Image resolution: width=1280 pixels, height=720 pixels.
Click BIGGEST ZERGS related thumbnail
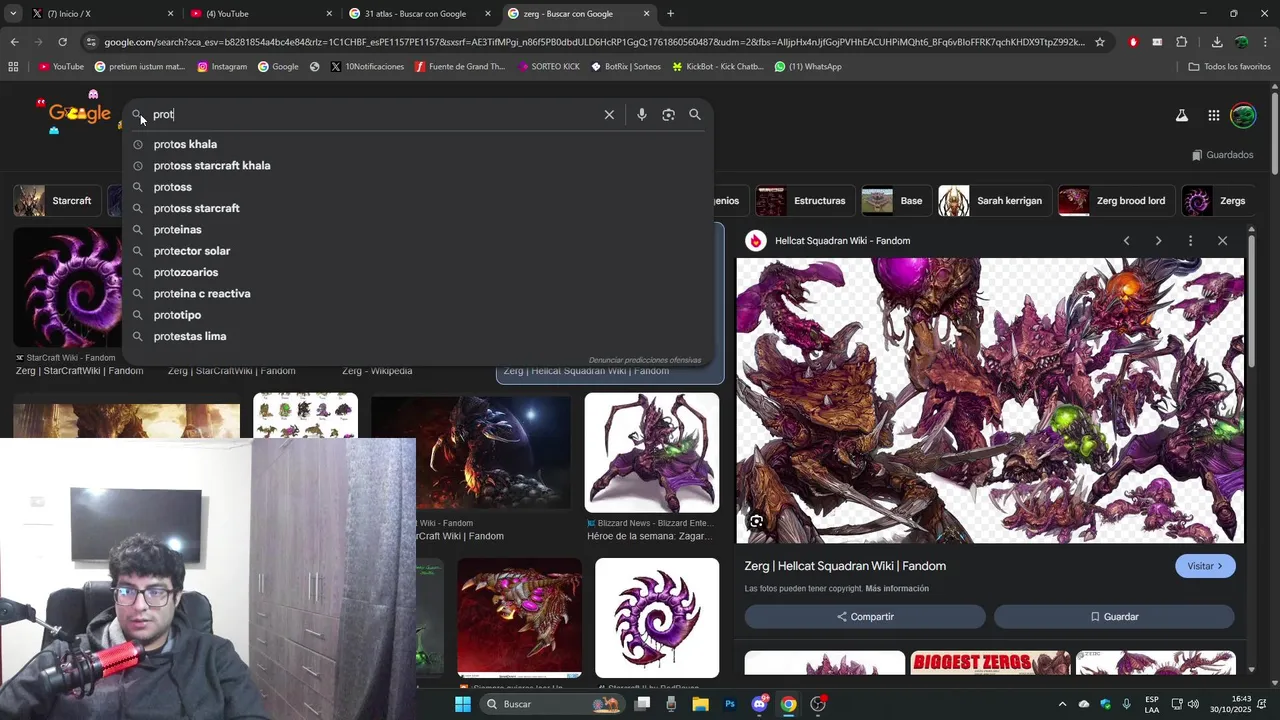point(990,663)
